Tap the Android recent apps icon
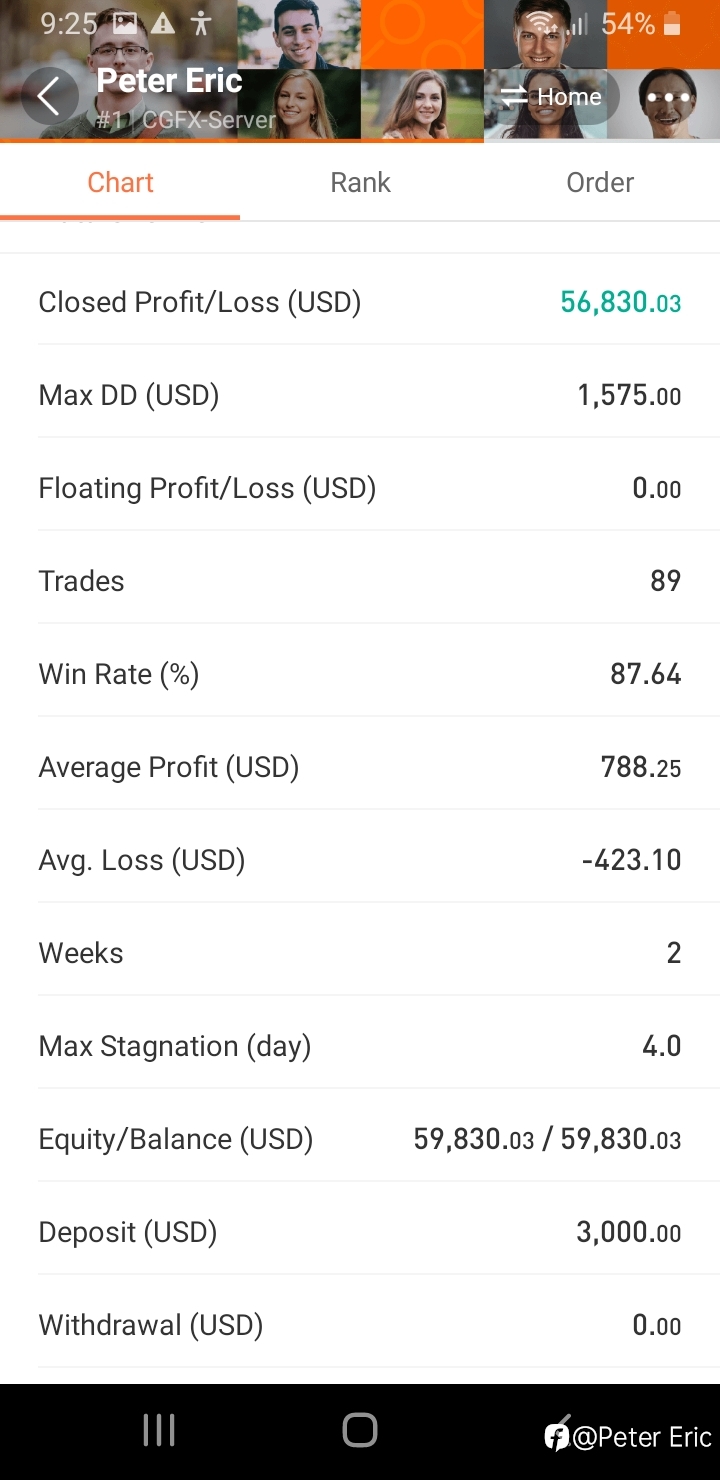 159,1430
